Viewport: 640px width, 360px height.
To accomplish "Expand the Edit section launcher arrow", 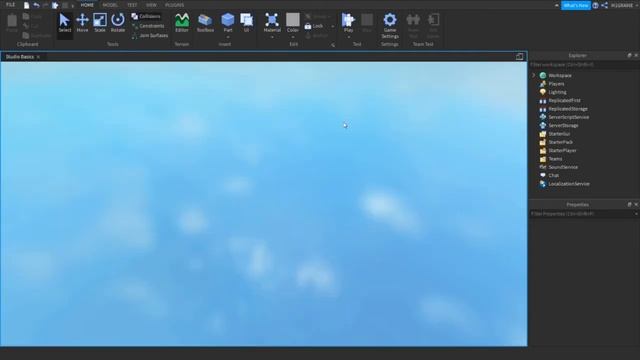I will tap(333, 45).
